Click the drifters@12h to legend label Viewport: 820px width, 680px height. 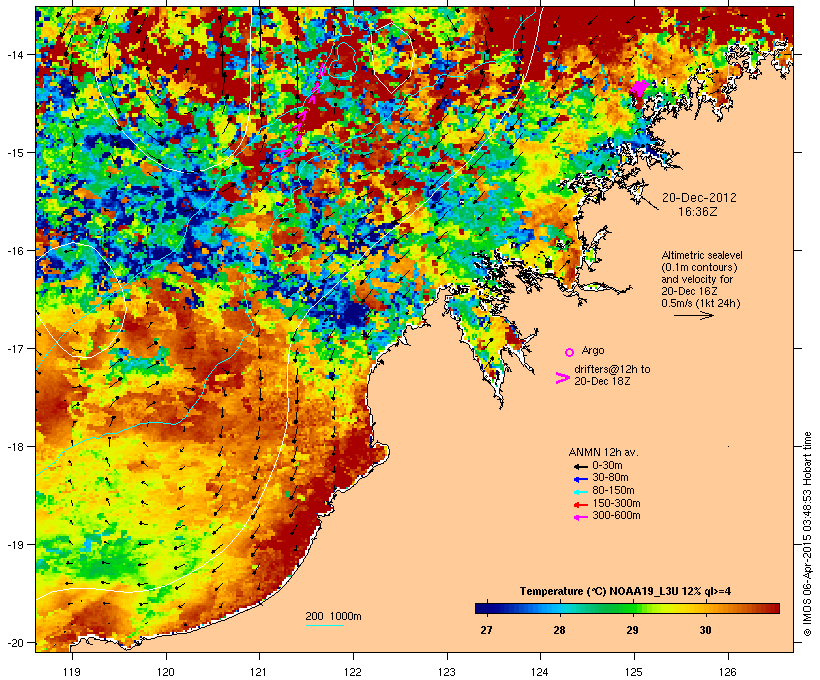pyautogui.click(x=612, y=369)
